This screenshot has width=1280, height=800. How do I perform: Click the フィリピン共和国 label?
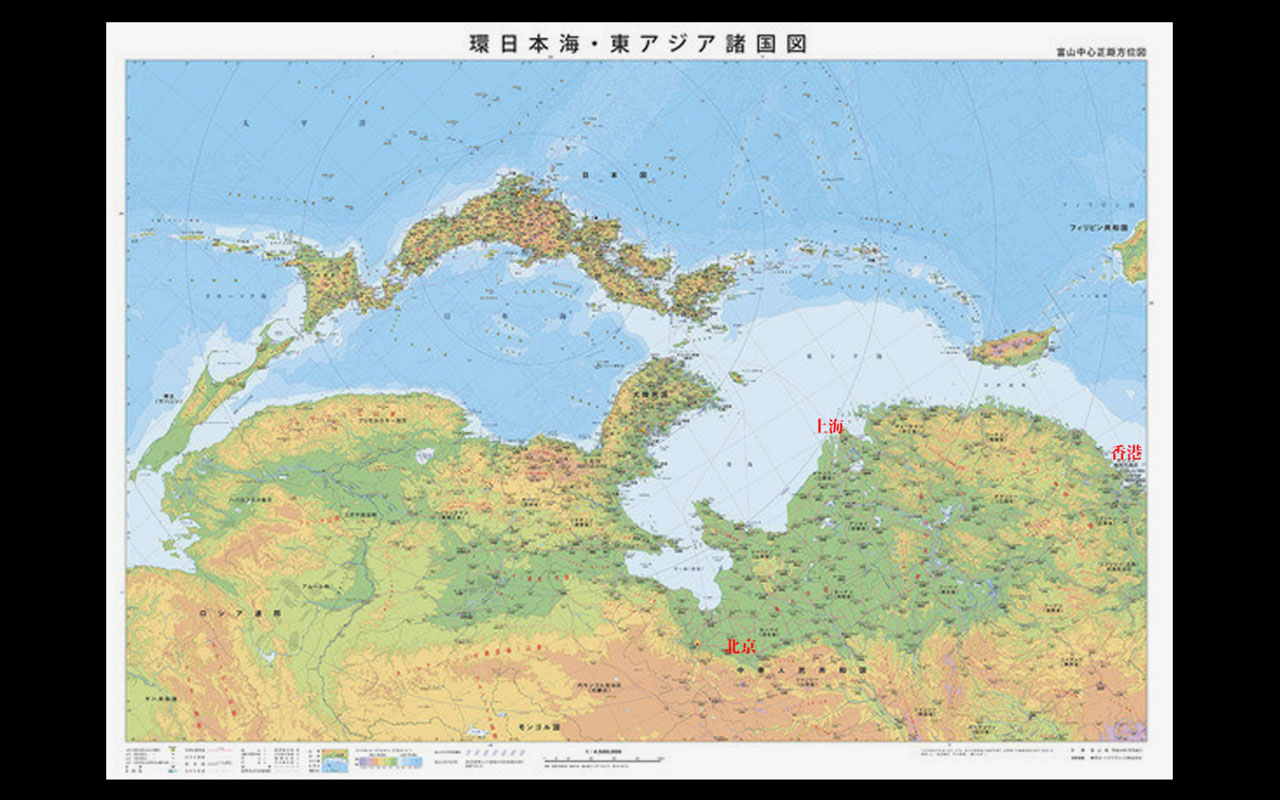[x=1098, y=228]
